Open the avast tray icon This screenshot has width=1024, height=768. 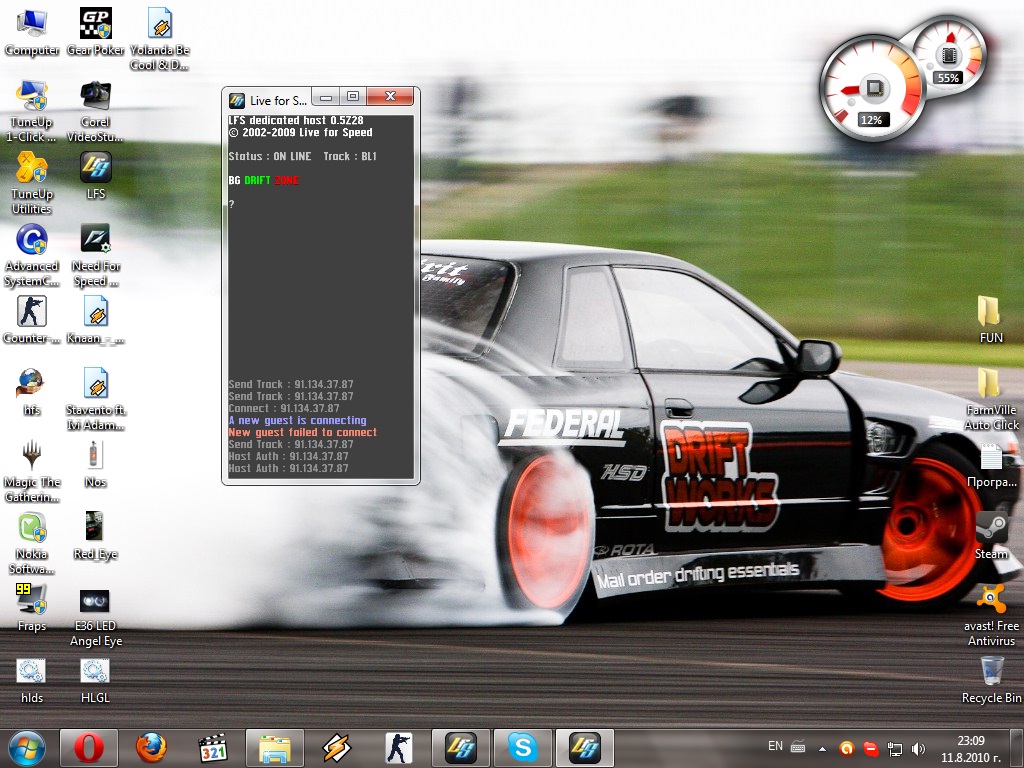click(846, 748)
